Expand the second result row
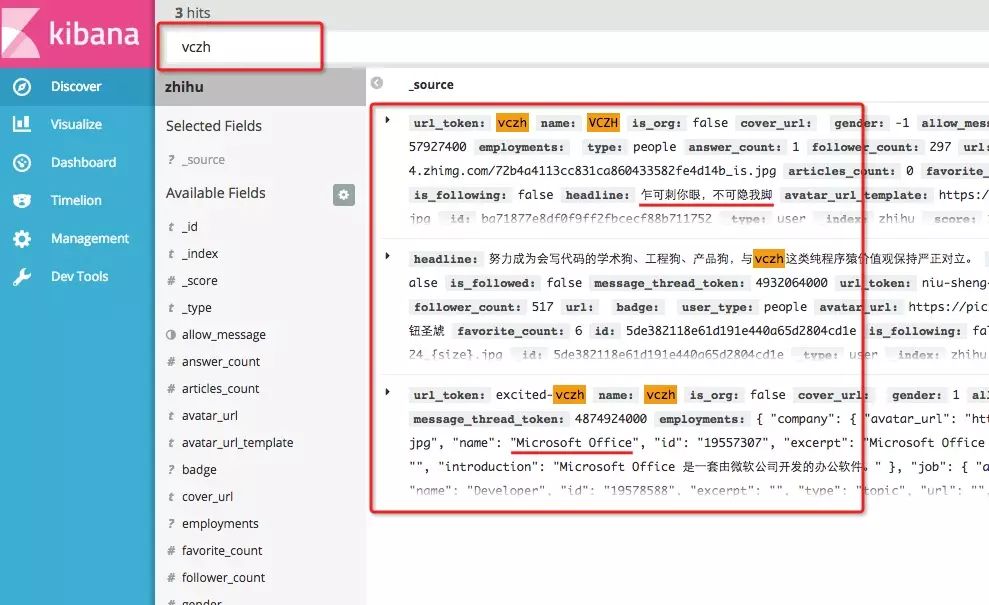The width and height of the screenshot is (989, 605). tap(387, 256)
